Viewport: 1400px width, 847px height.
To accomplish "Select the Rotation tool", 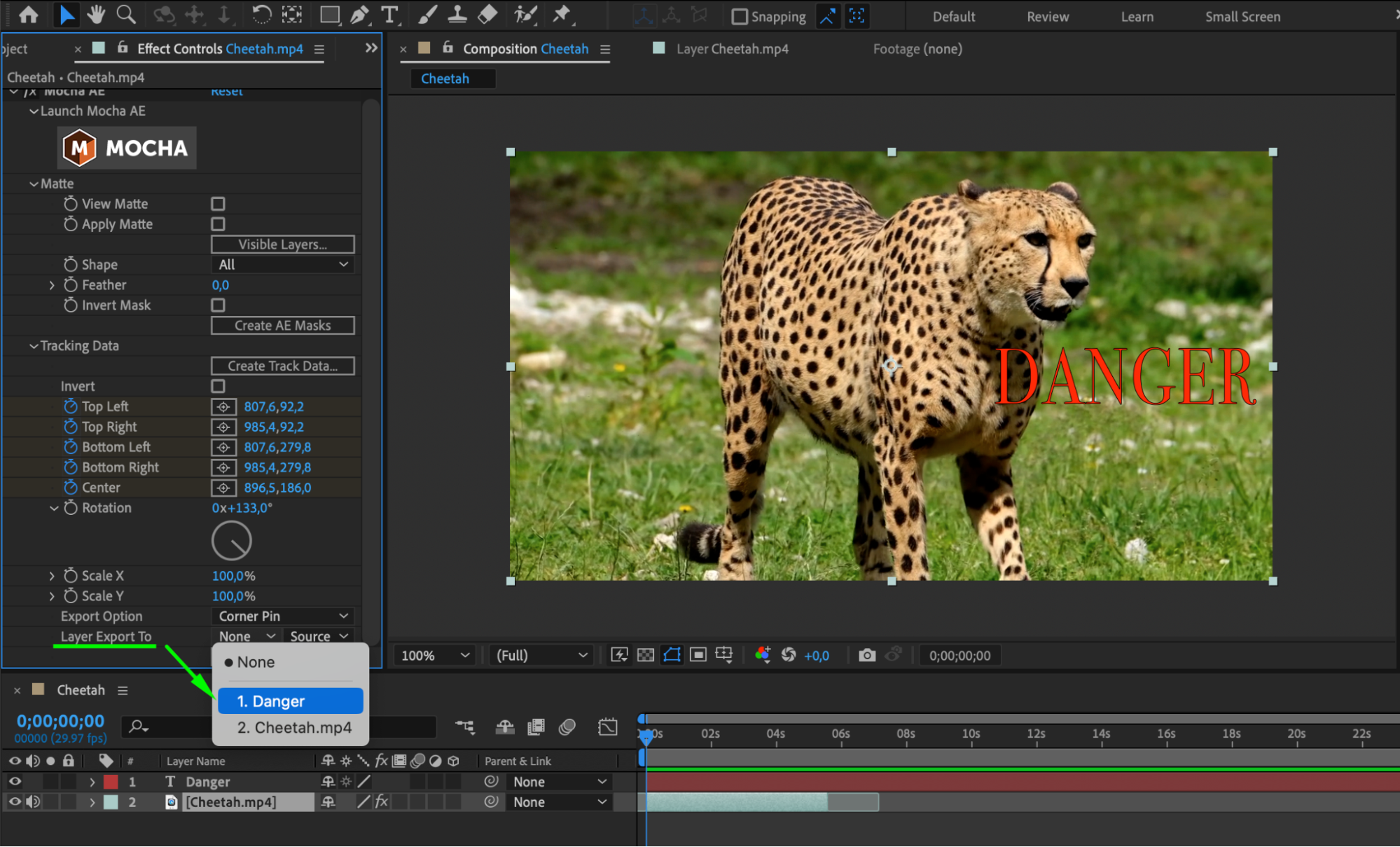I will [261, 15].
